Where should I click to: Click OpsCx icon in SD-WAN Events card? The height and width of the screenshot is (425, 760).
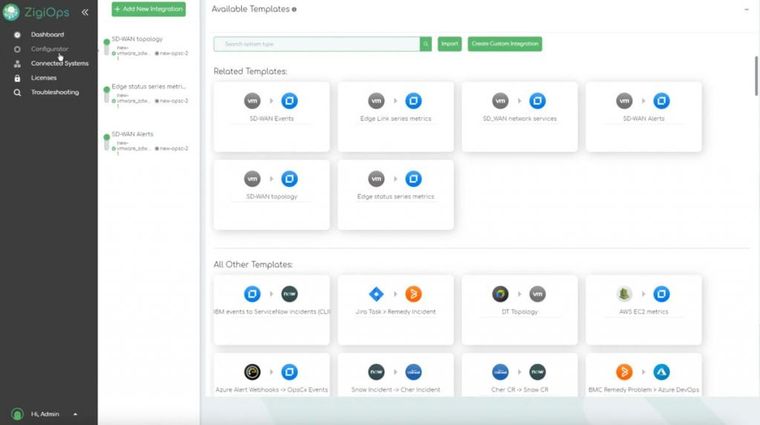(x=289, y=101)
